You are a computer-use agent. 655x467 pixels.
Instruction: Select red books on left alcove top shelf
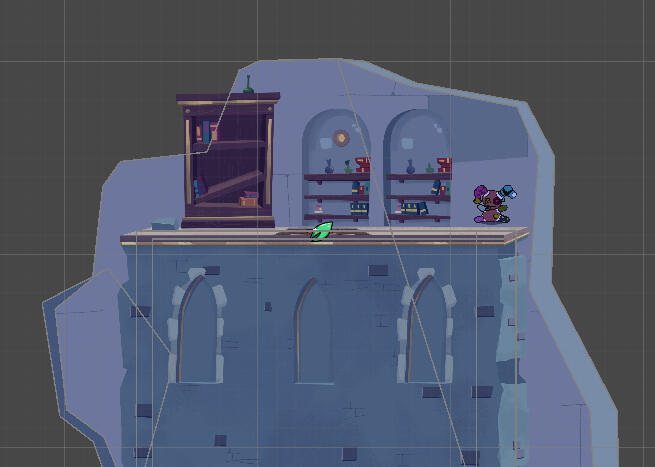click(362, 164)
